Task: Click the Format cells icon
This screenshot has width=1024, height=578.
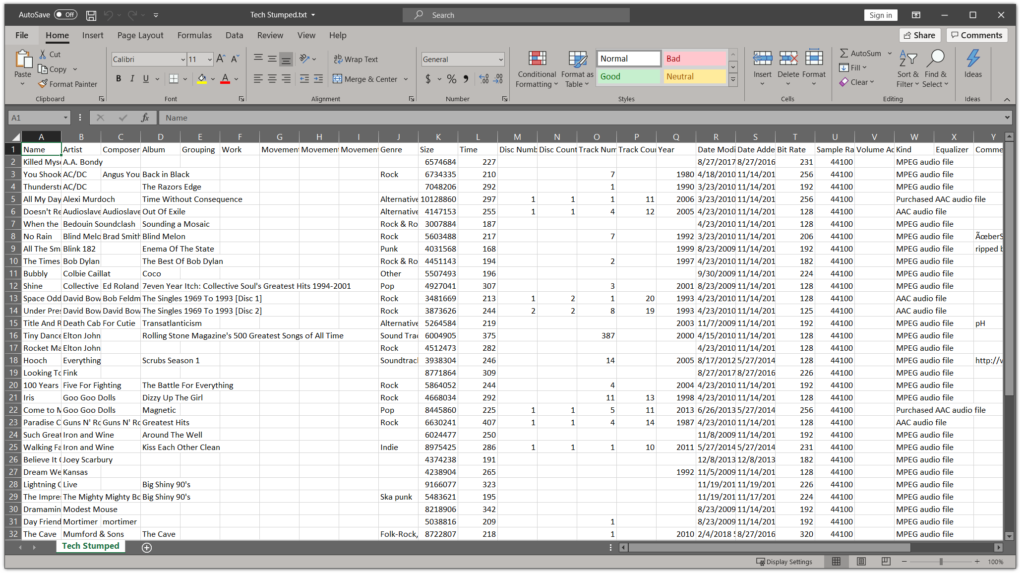Action: 814,59
